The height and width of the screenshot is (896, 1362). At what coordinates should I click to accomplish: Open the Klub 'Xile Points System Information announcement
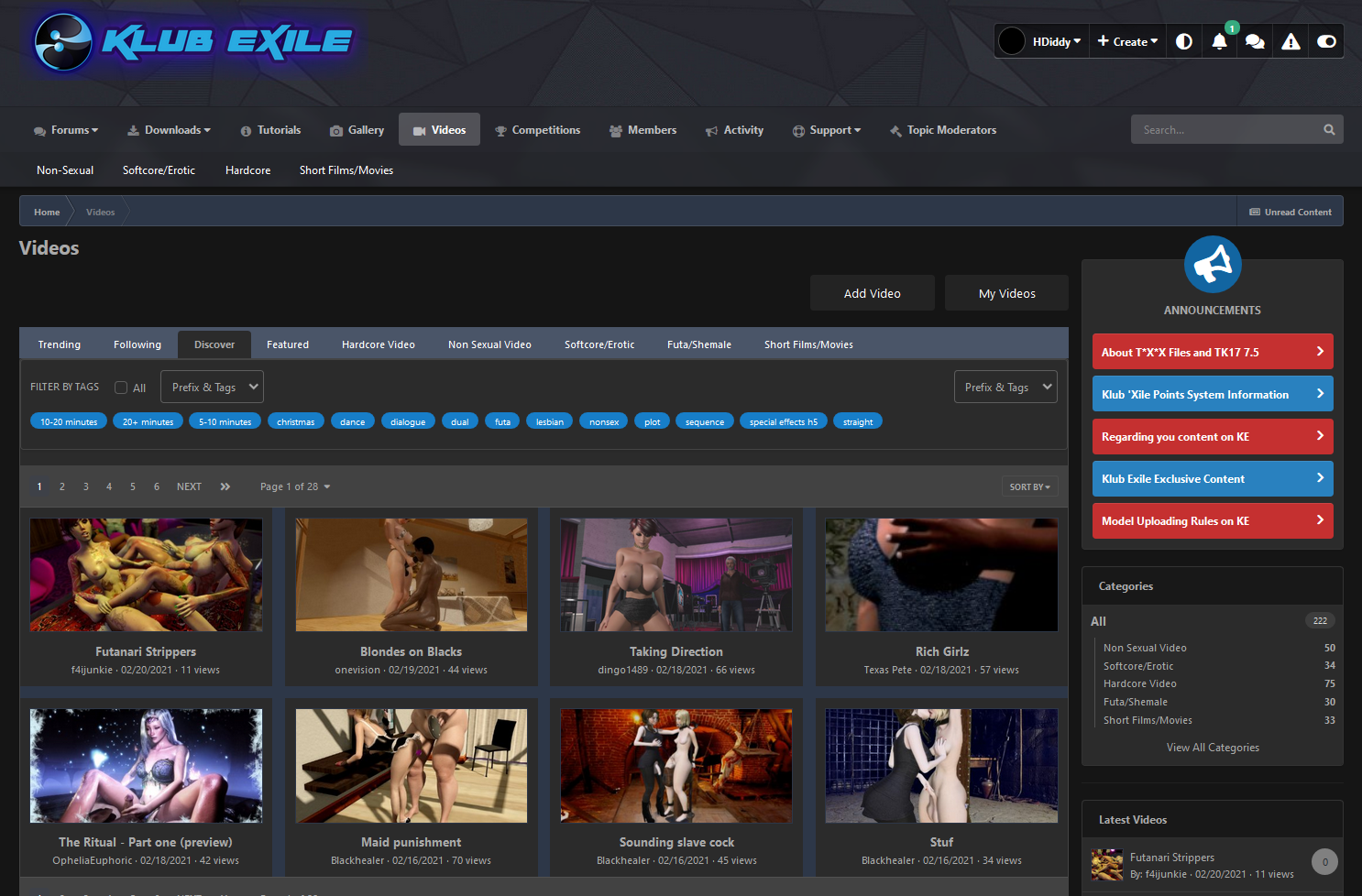[1213, 394]
